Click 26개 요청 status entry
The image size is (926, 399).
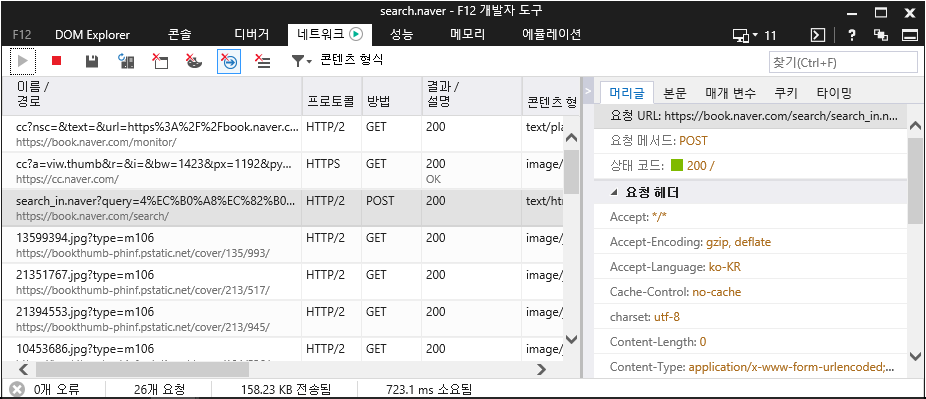(159, 390)
